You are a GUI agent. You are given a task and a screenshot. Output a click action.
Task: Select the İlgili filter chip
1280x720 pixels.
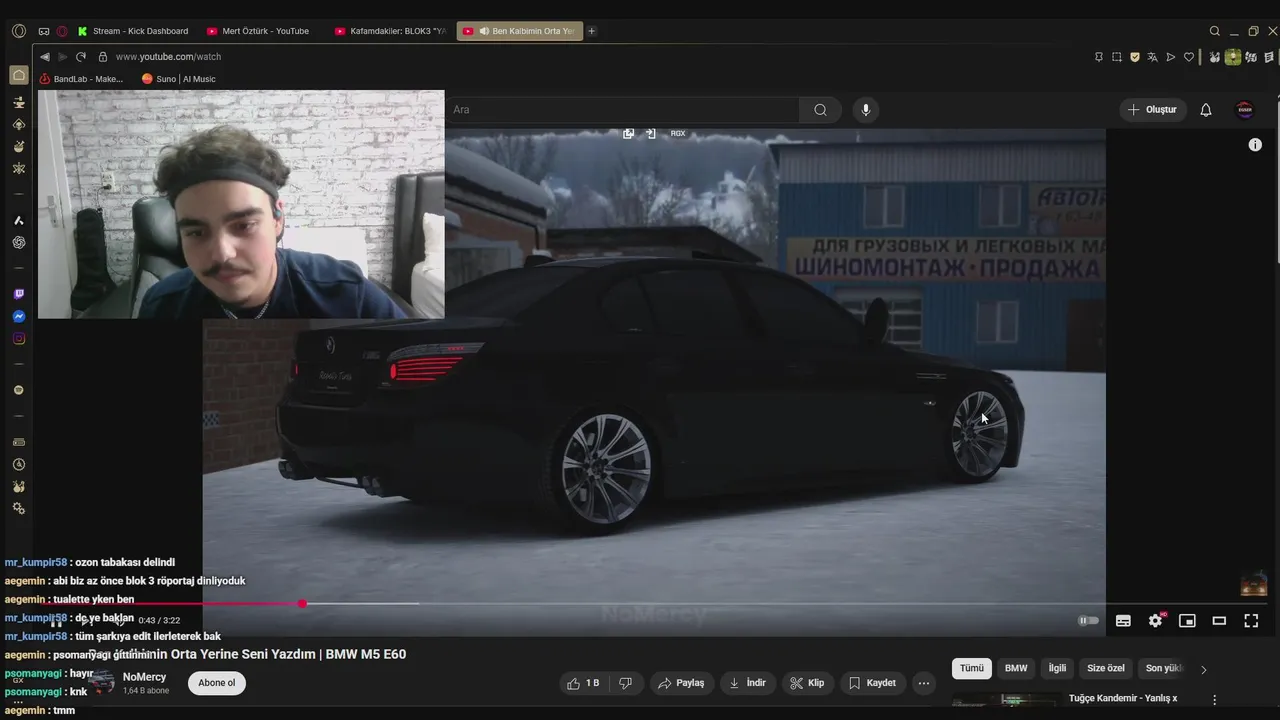(1057, 668)
